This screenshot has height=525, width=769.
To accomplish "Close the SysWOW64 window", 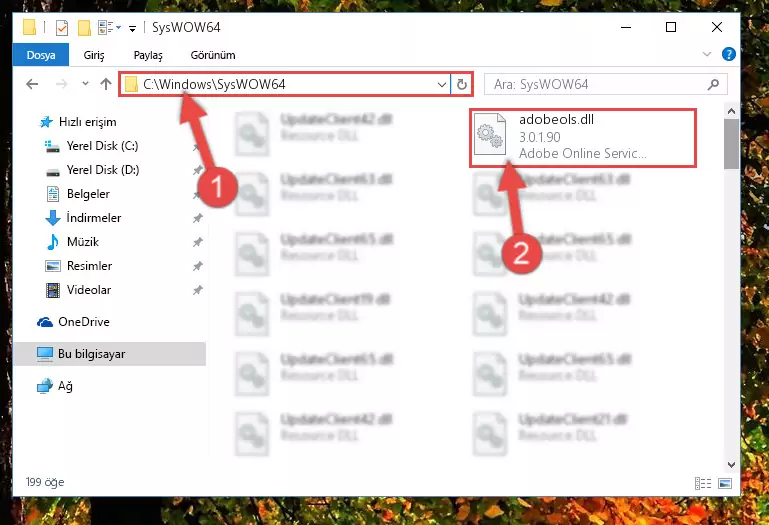I will point(717,27).
